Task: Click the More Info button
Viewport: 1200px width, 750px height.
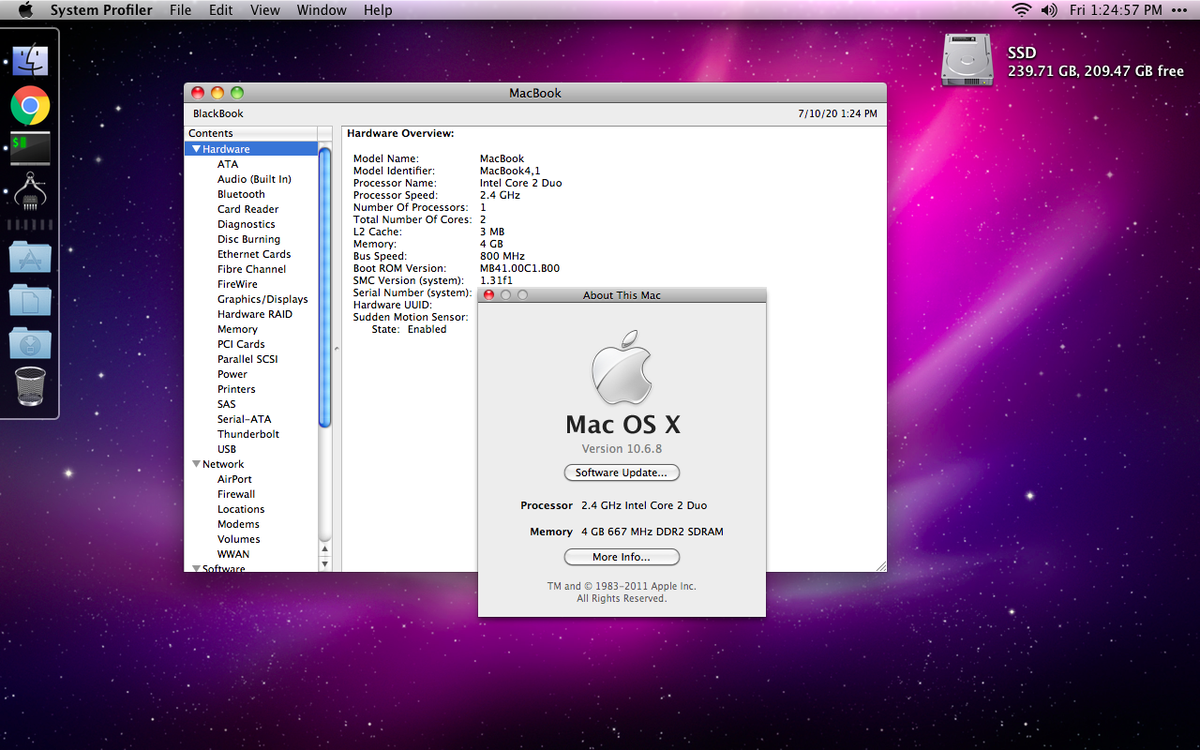Action: 622,557
